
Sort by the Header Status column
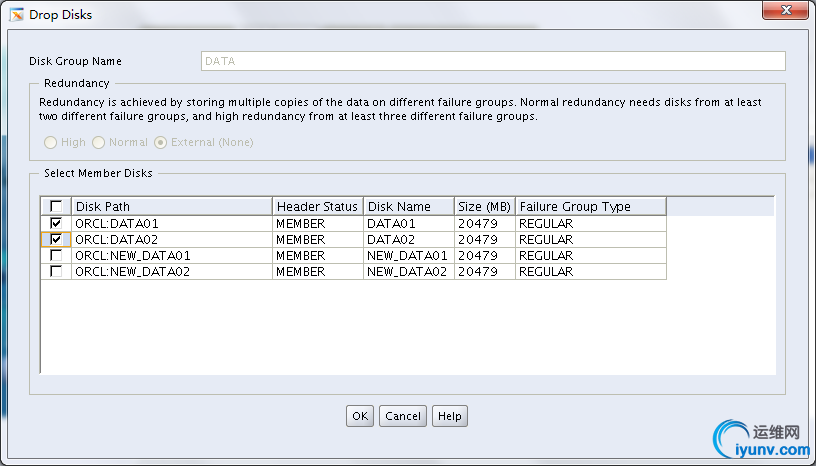click(317, 206)
